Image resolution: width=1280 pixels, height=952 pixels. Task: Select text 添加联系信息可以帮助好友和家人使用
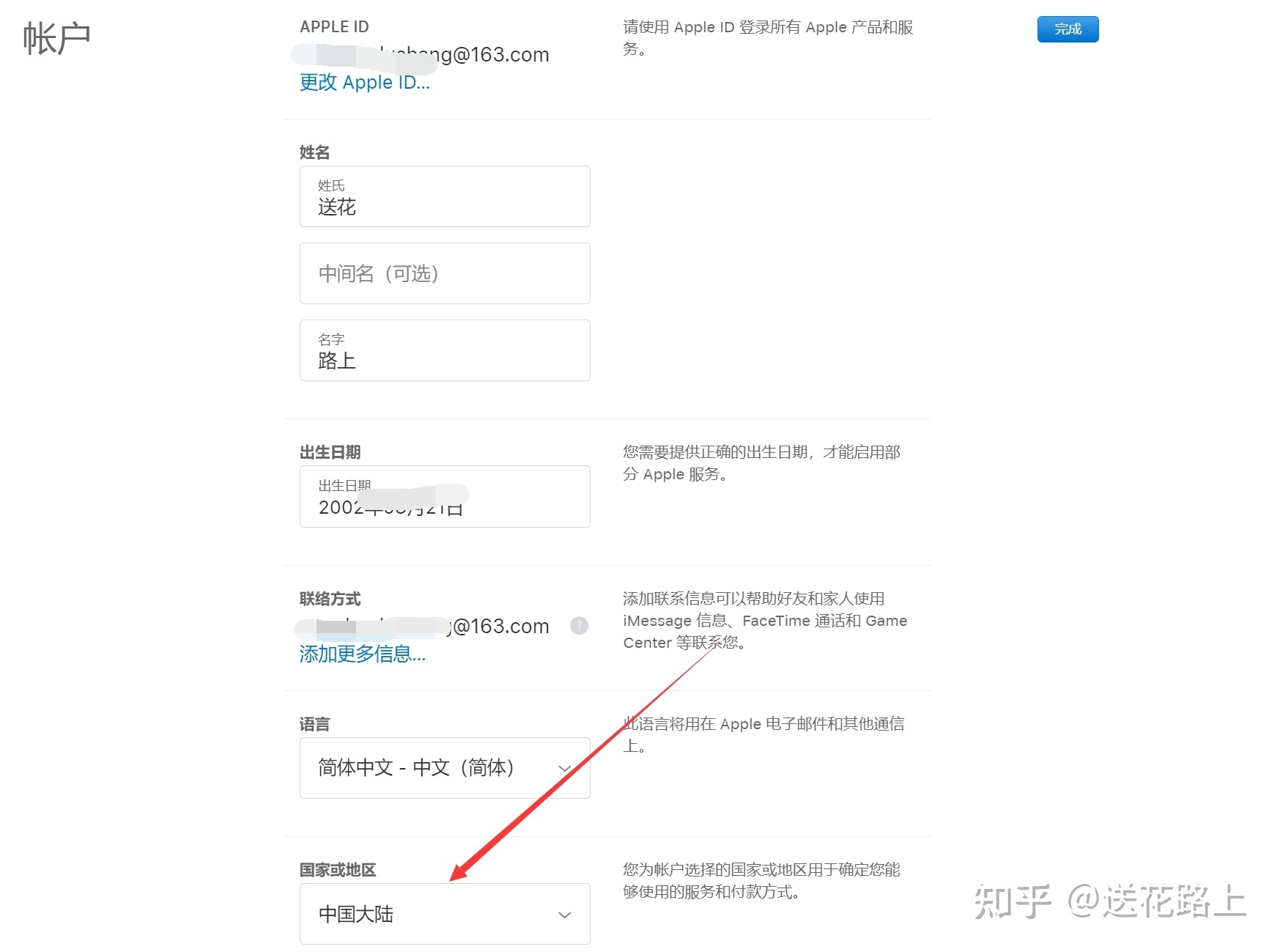point(754,599)
